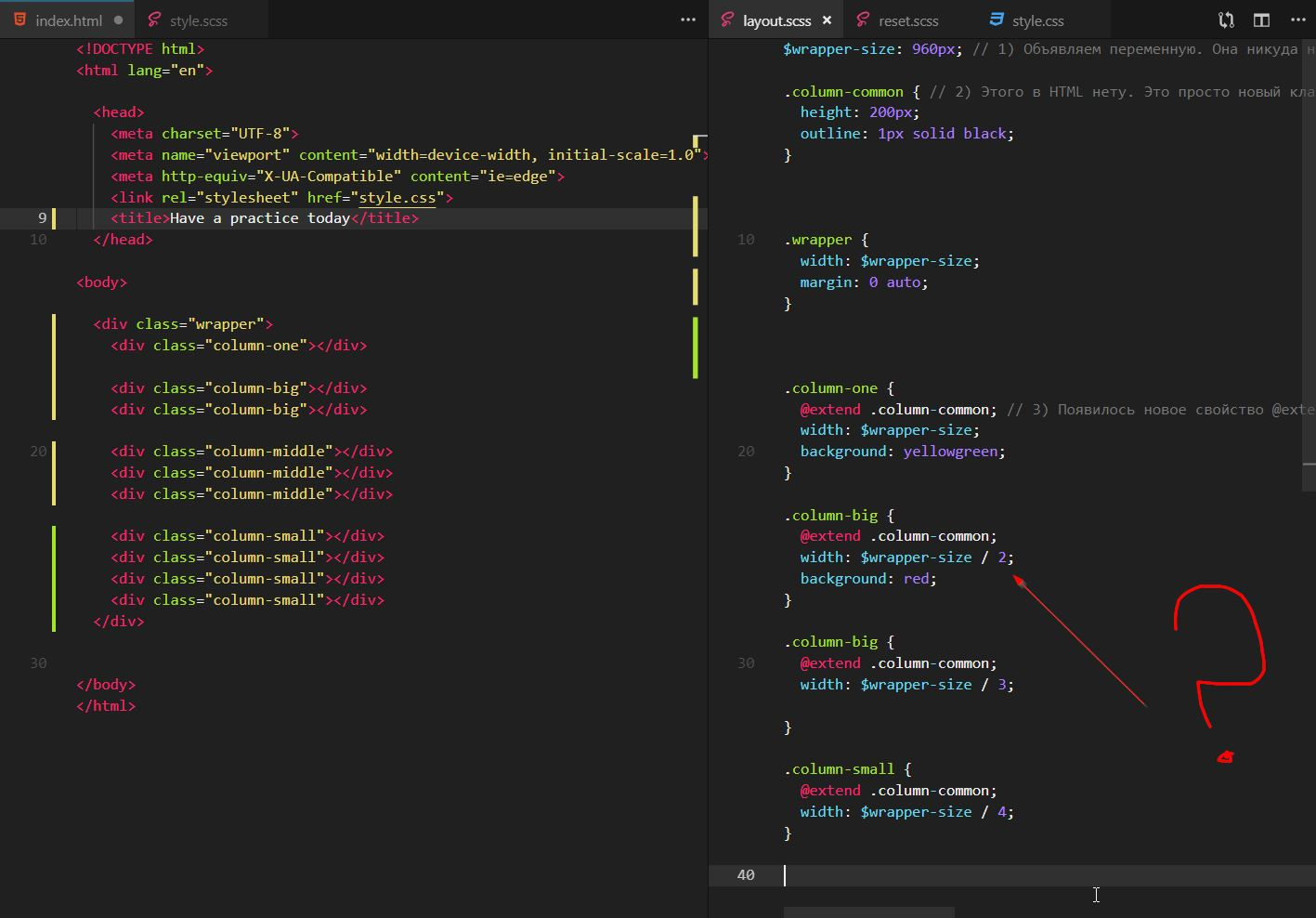
Task: Click the '$wrapper-size / 4' width line
Action: tap(907, 812)
